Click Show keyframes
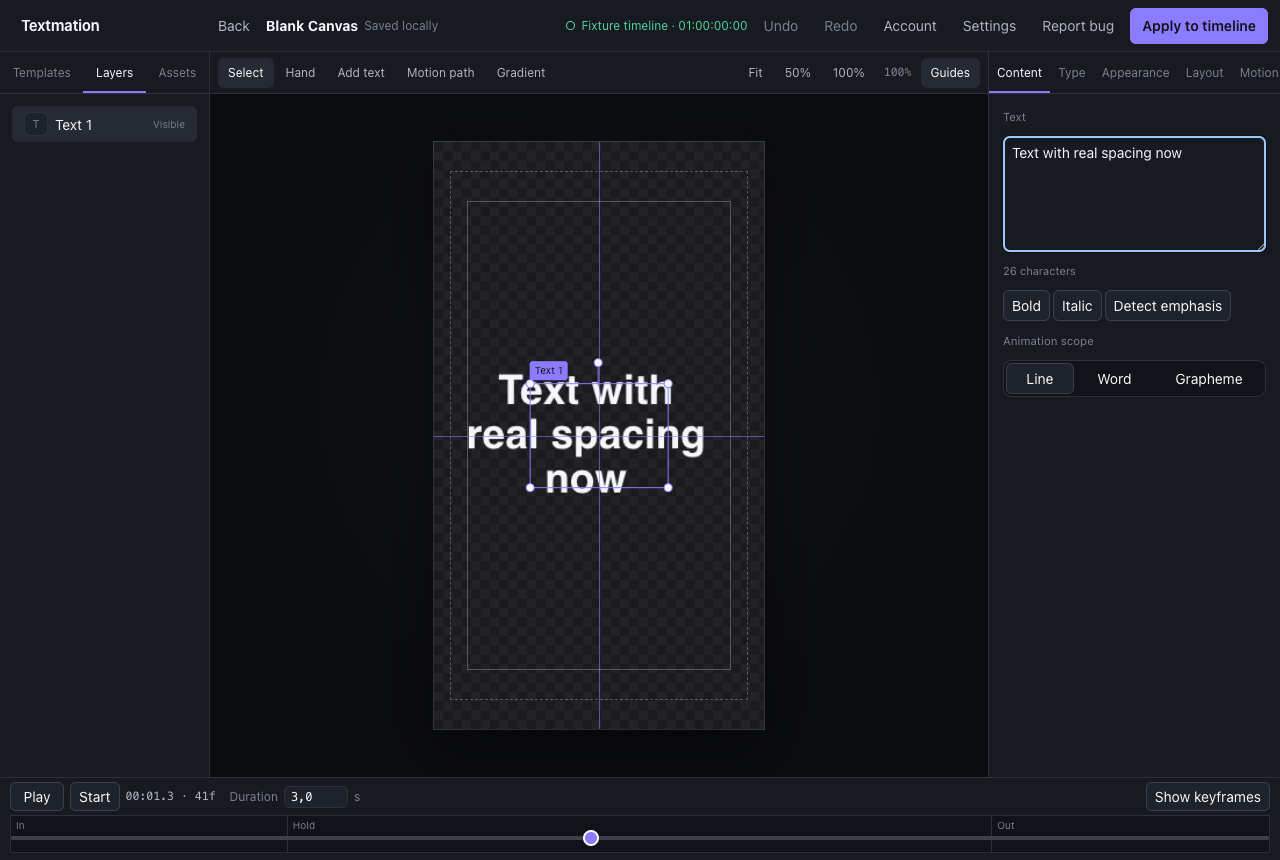Viewport: 1280px width, 860px height. (x=1207, y=797)
